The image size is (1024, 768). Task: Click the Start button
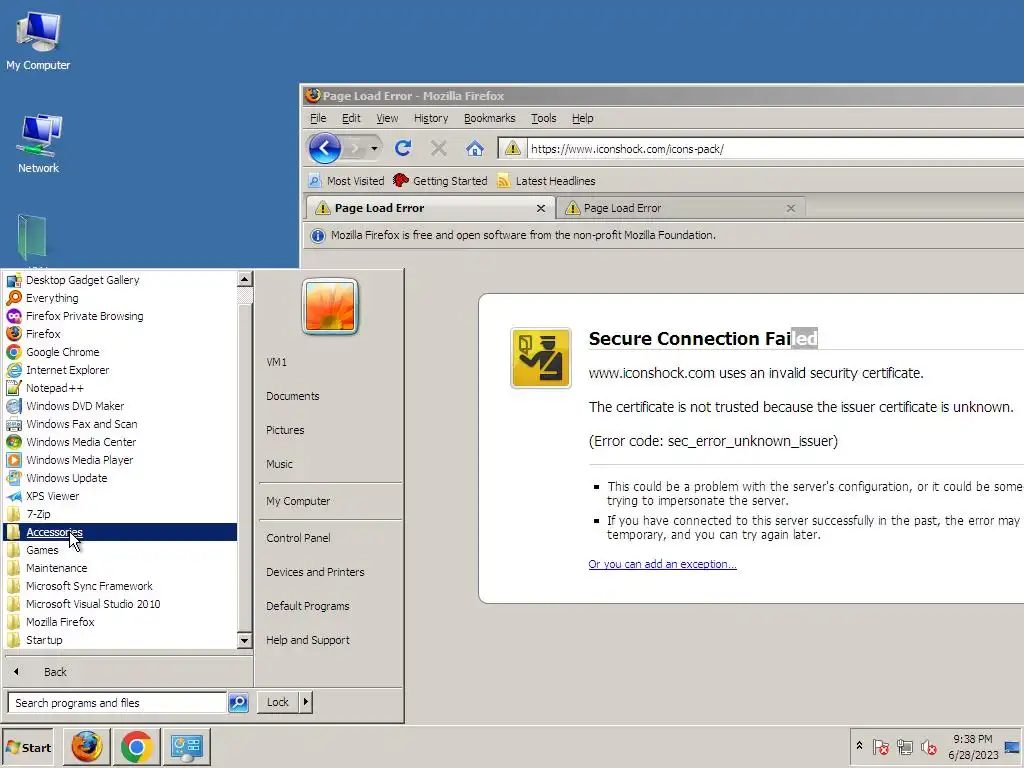click(28, 747)
